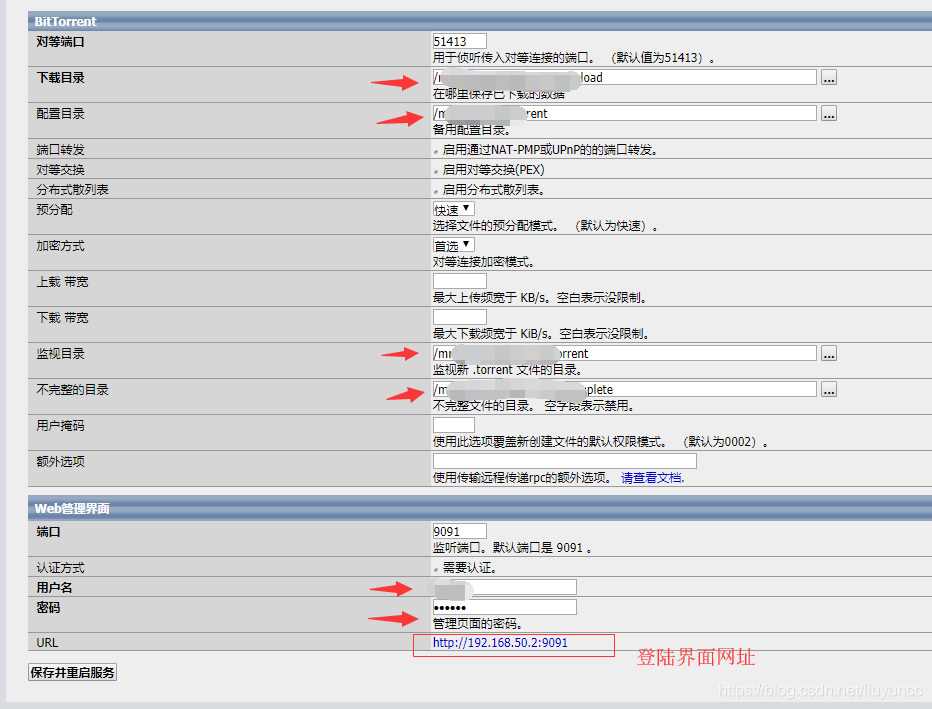Open the browse button for 不完整的目录
The height and width of the screenshot is (709, 932).
(829, 389)
